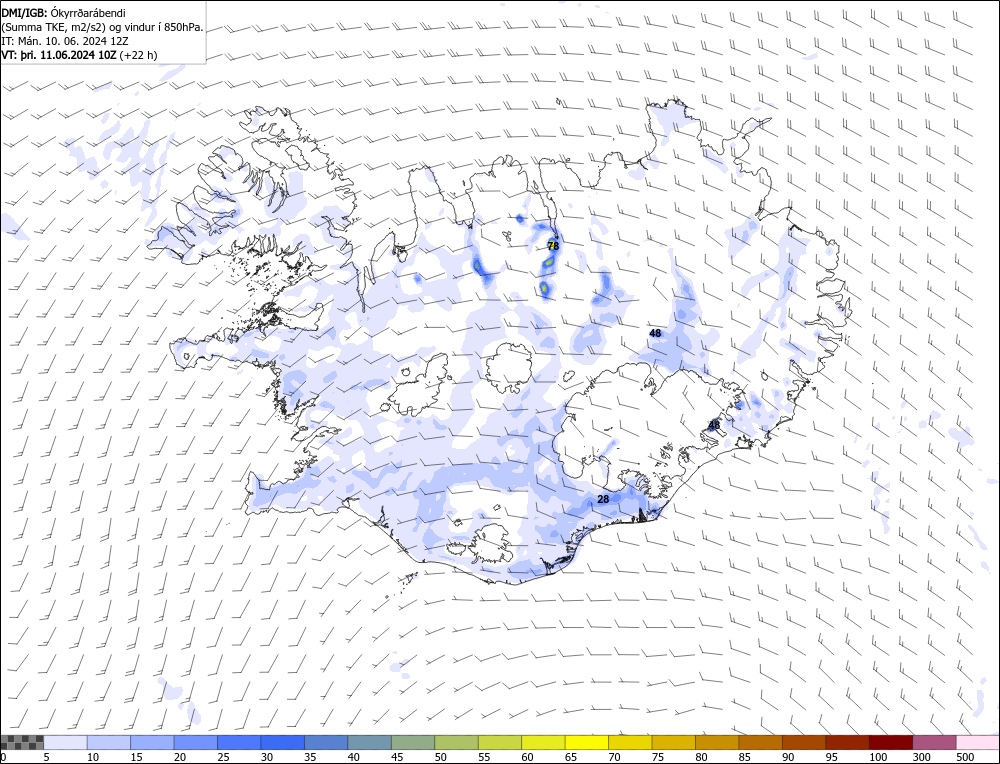Click the 95–100 dark red legend swatch
The image size is (1000, 764).
click(x=846, y=742)
